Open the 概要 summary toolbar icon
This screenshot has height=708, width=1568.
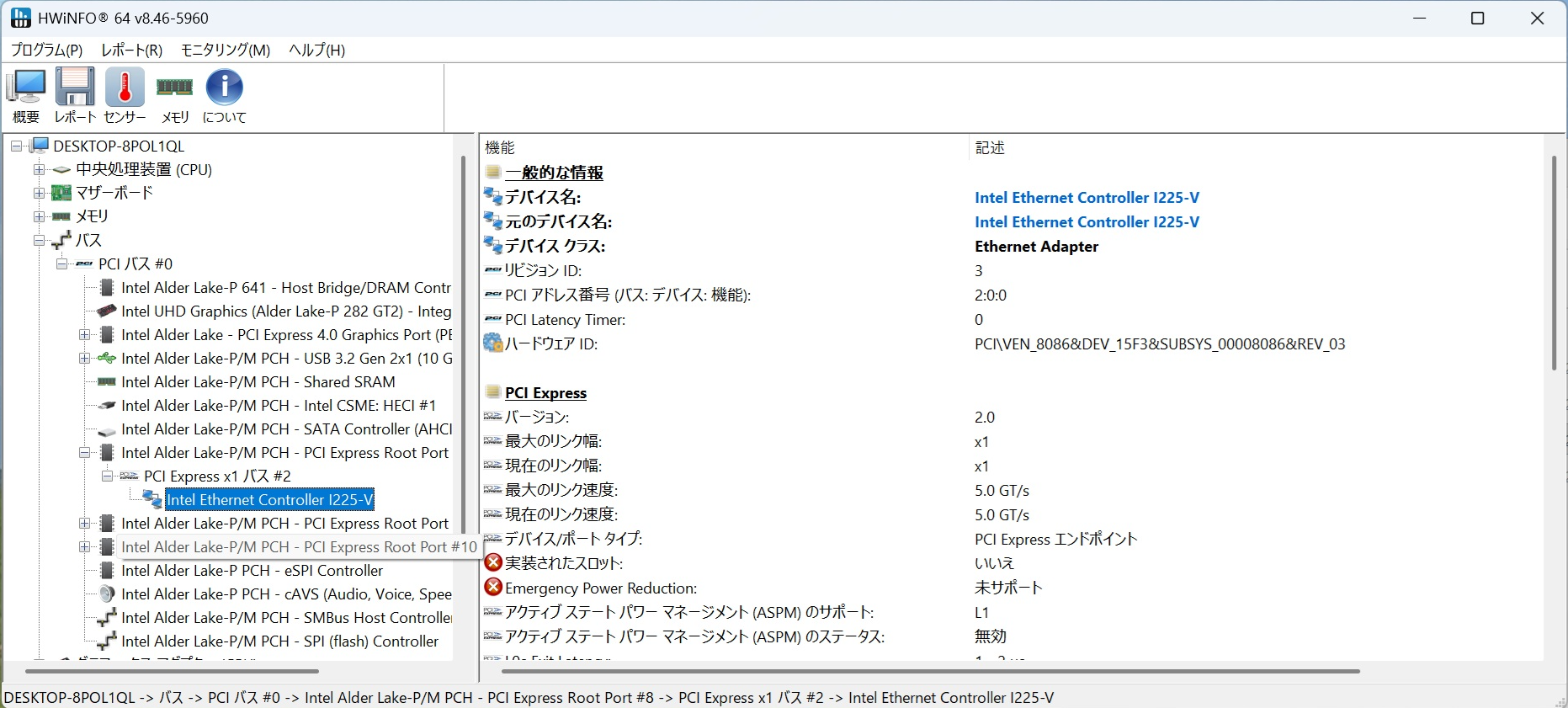[x=26, y=96]
